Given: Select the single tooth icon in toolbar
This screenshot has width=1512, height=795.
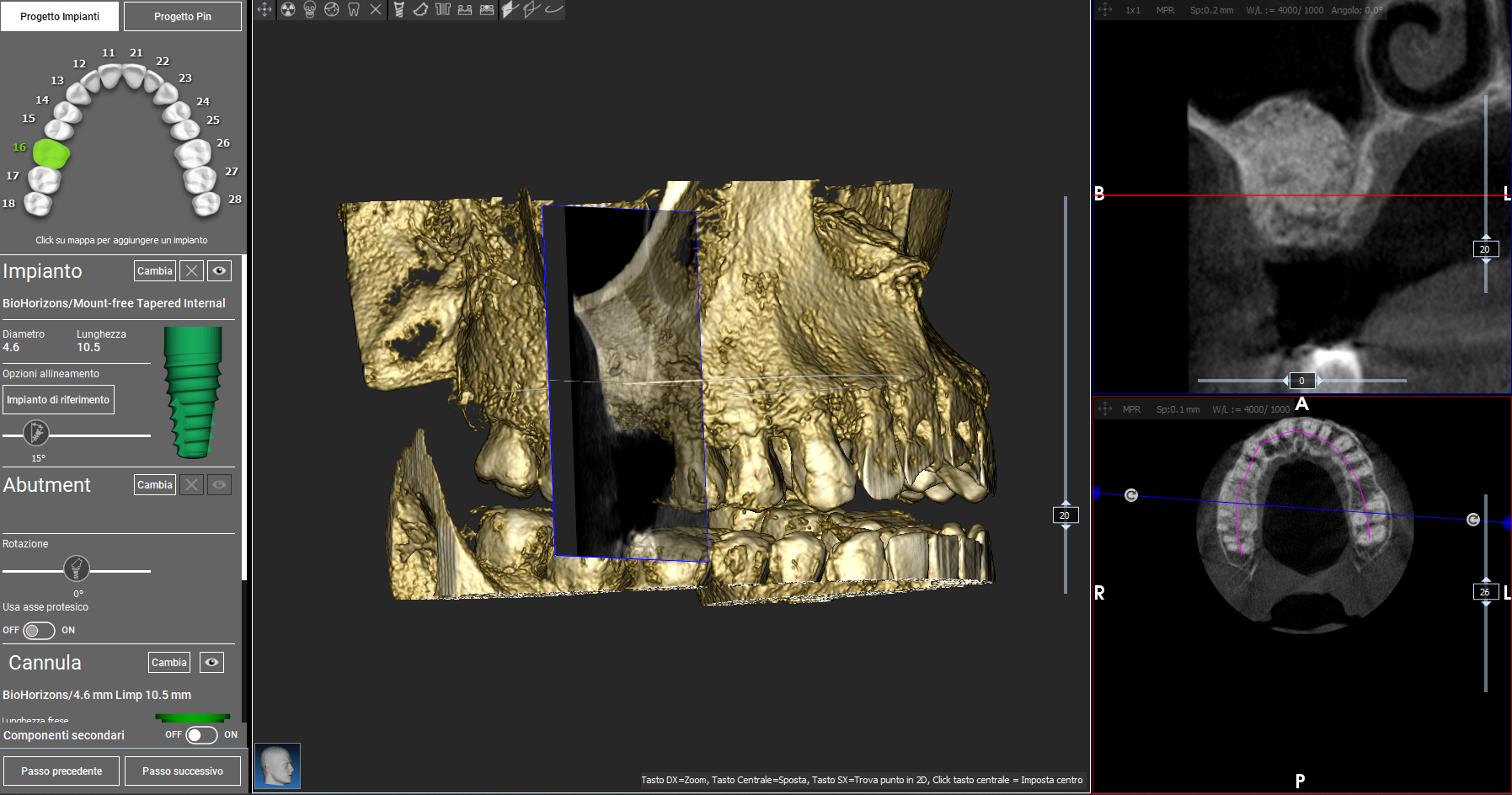Looking at the screenshot, I should (354, 9).
